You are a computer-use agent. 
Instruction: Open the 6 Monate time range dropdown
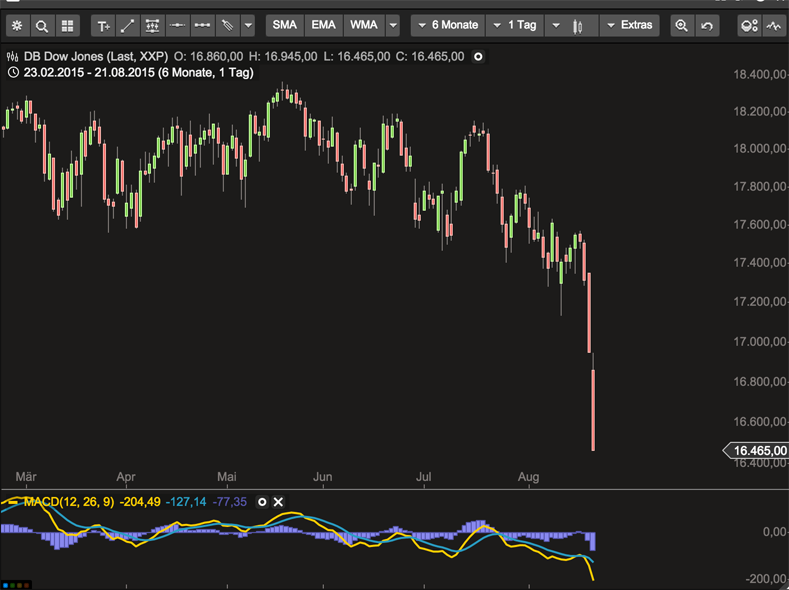pos(448,25)
